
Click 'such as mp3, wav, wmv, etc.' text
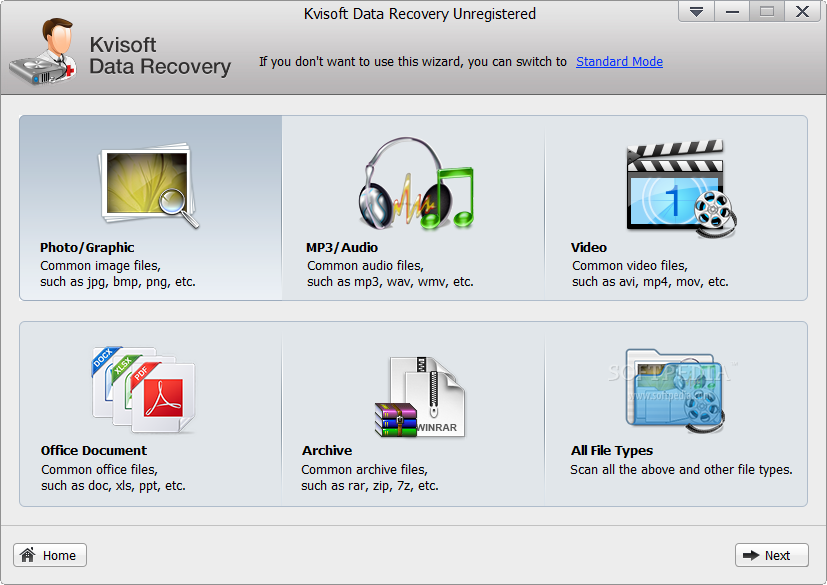pyautogui.click(x=390, y=282)
